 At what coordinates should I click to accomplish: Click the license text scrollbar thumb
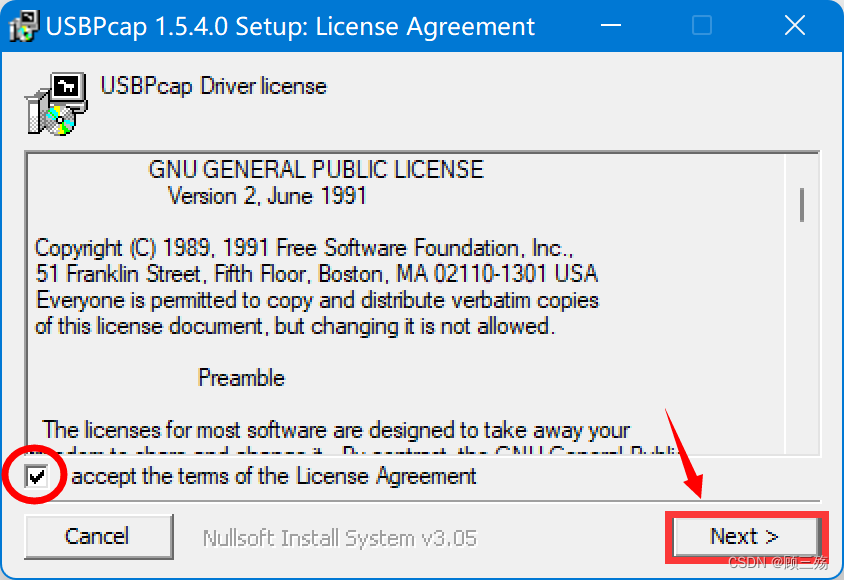coord(802,204)
